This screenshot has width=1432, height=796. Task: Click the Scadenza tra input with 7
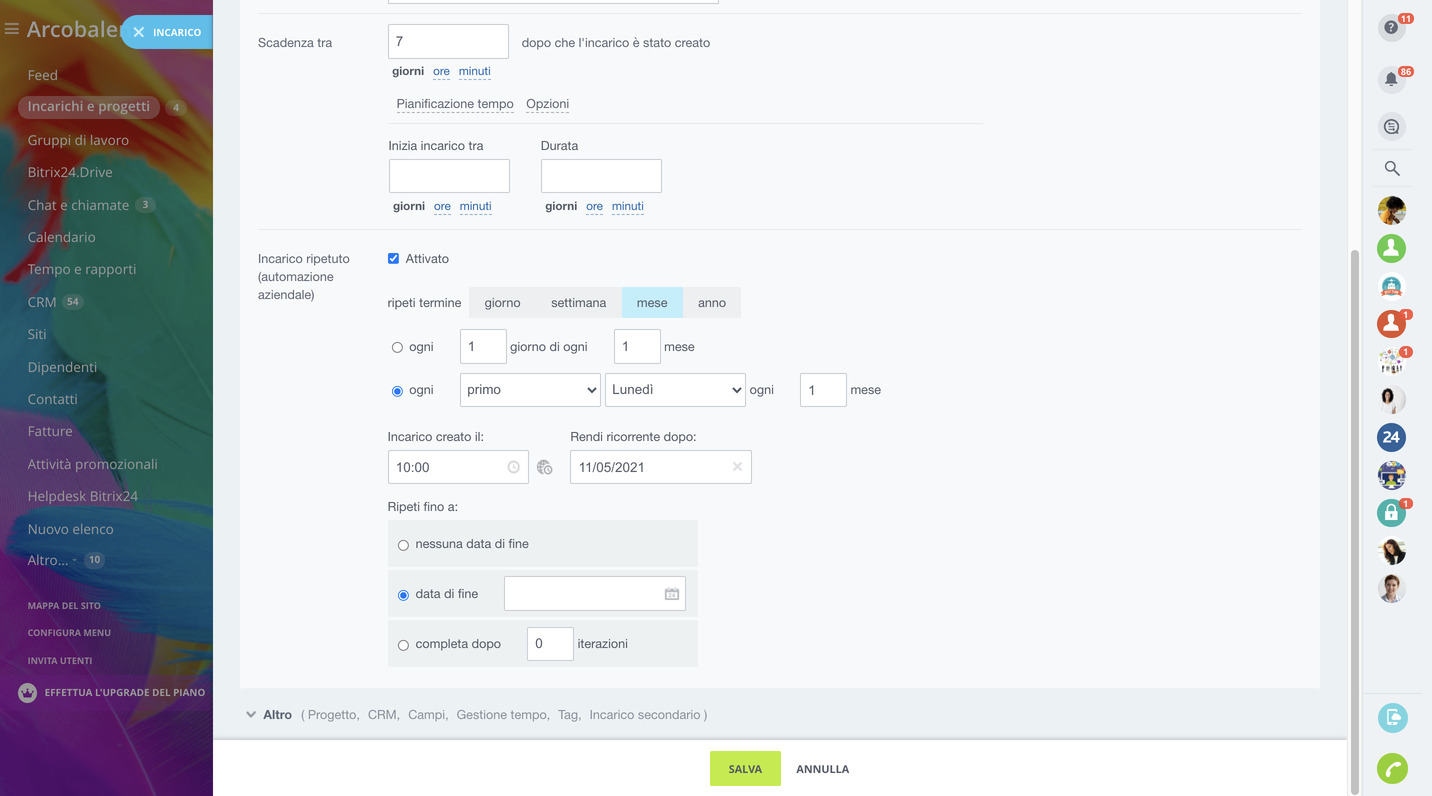click(448, 41)
